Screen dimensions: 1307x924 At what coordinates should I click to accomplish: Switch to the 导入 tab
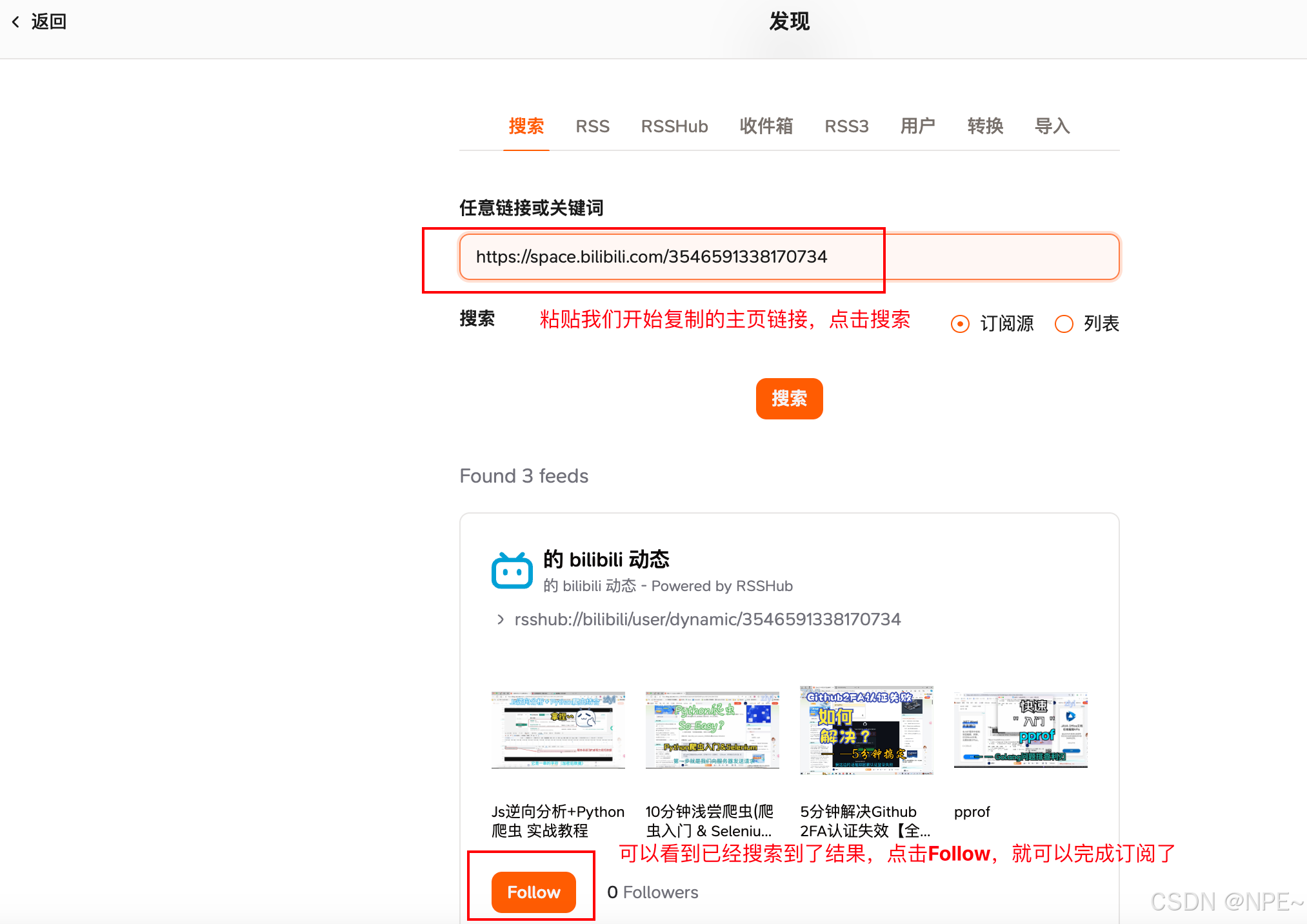pos(1052,126)
